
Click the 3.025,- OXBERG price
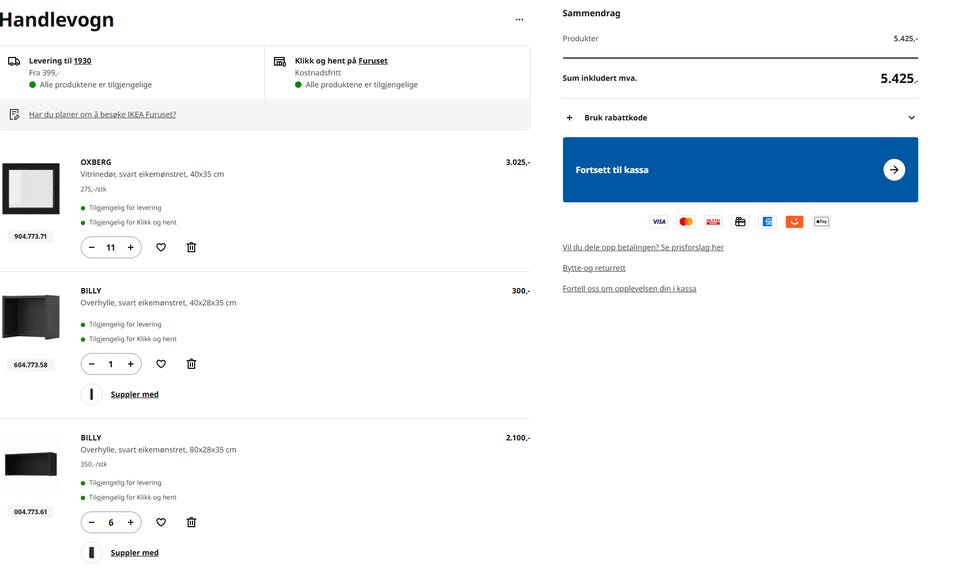pos(518,162)
